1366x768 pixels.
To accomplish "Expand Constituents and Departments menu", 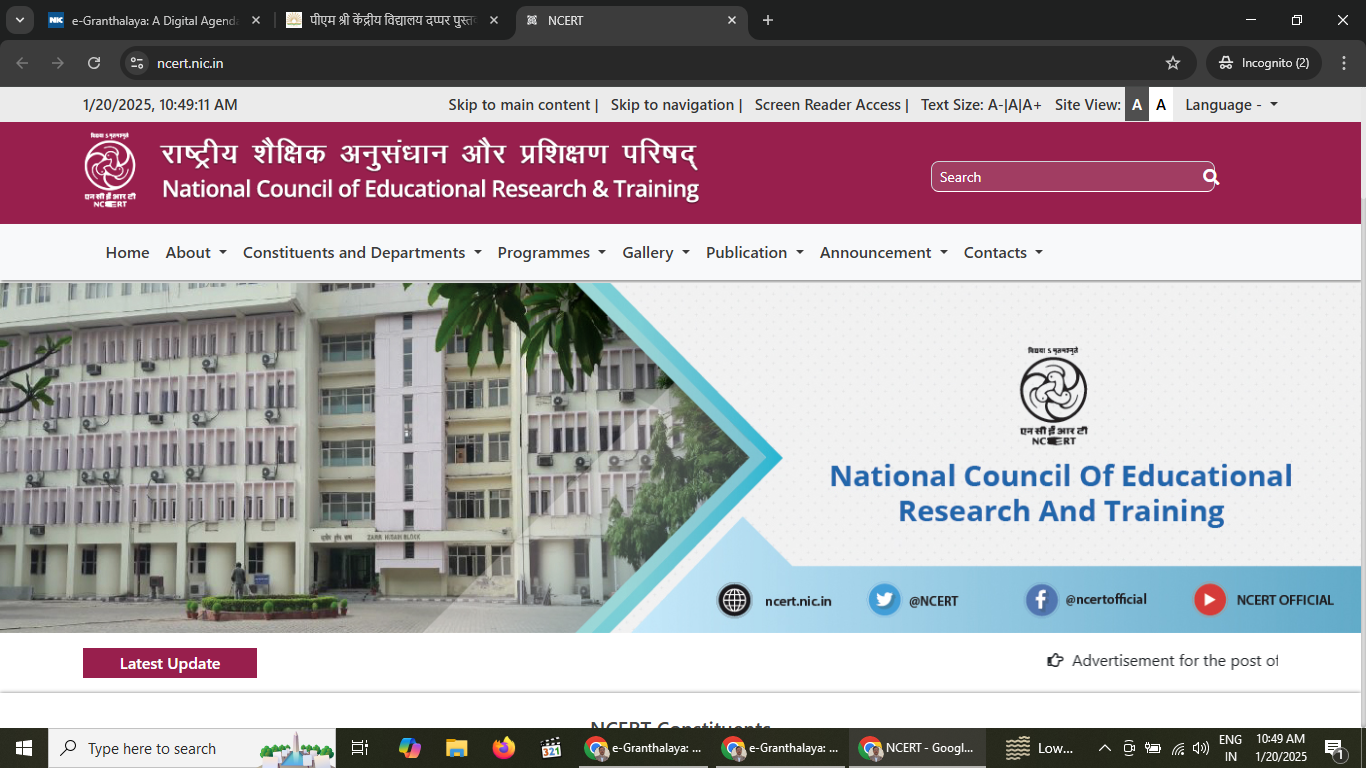I will tap(362, 253).
